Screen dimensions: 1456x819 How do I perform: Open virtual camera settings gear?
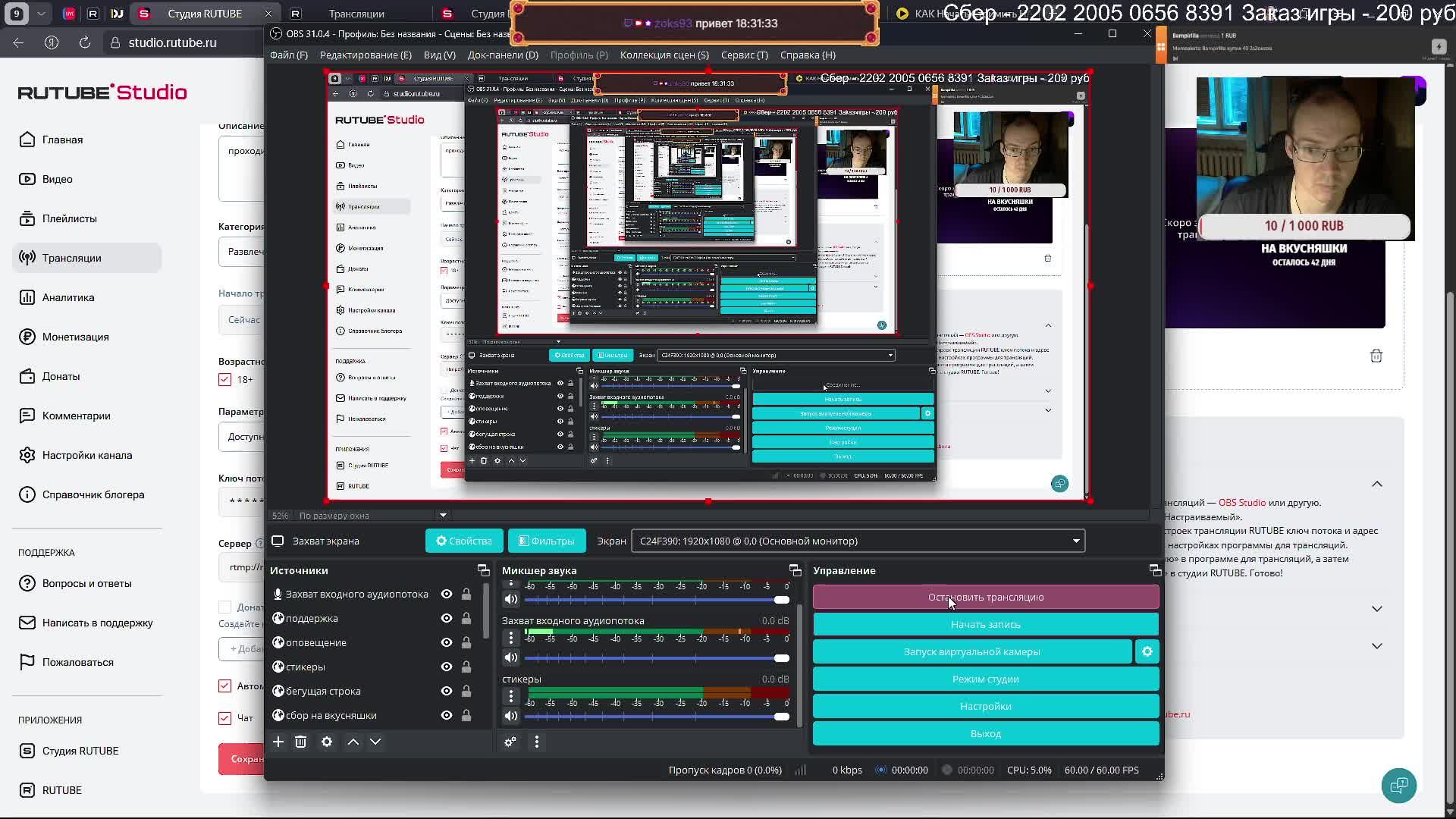[1147, 651]
